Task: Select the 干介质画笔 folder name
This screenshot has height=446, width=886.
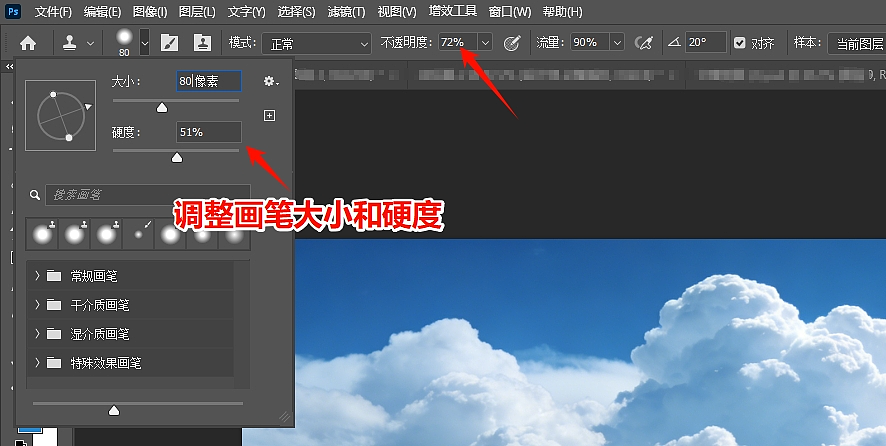Action: coord(100,305)
